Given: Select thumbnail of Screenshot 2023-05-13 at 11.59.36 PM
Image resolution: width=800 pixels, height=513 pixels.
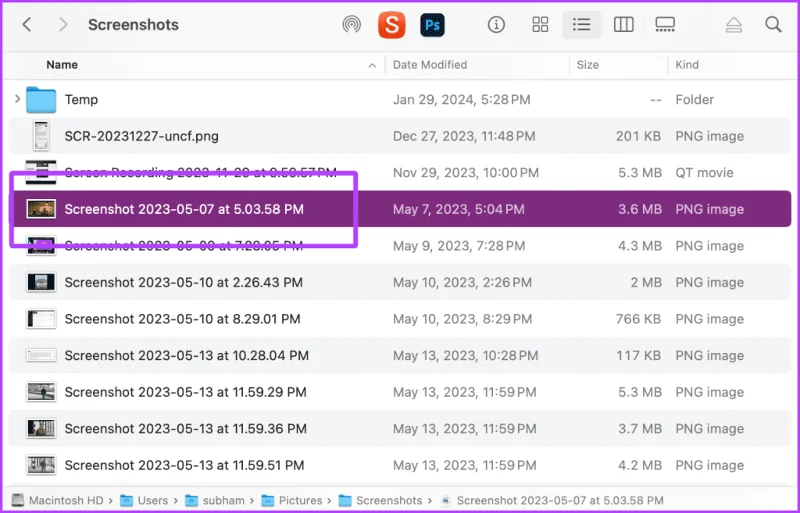Looking at the screenshot, I should (41, 428).
